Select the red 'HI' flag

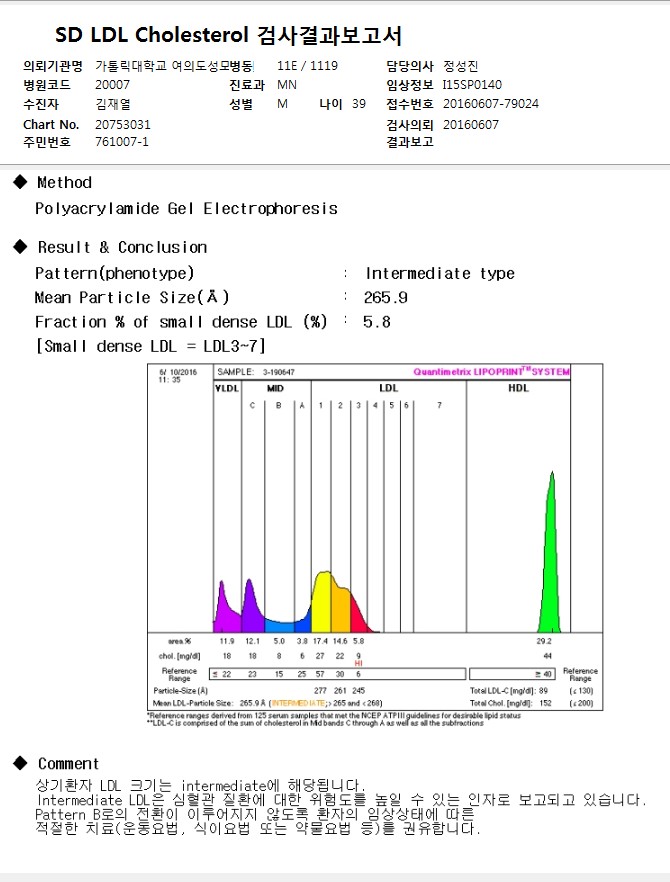(358, 664)
